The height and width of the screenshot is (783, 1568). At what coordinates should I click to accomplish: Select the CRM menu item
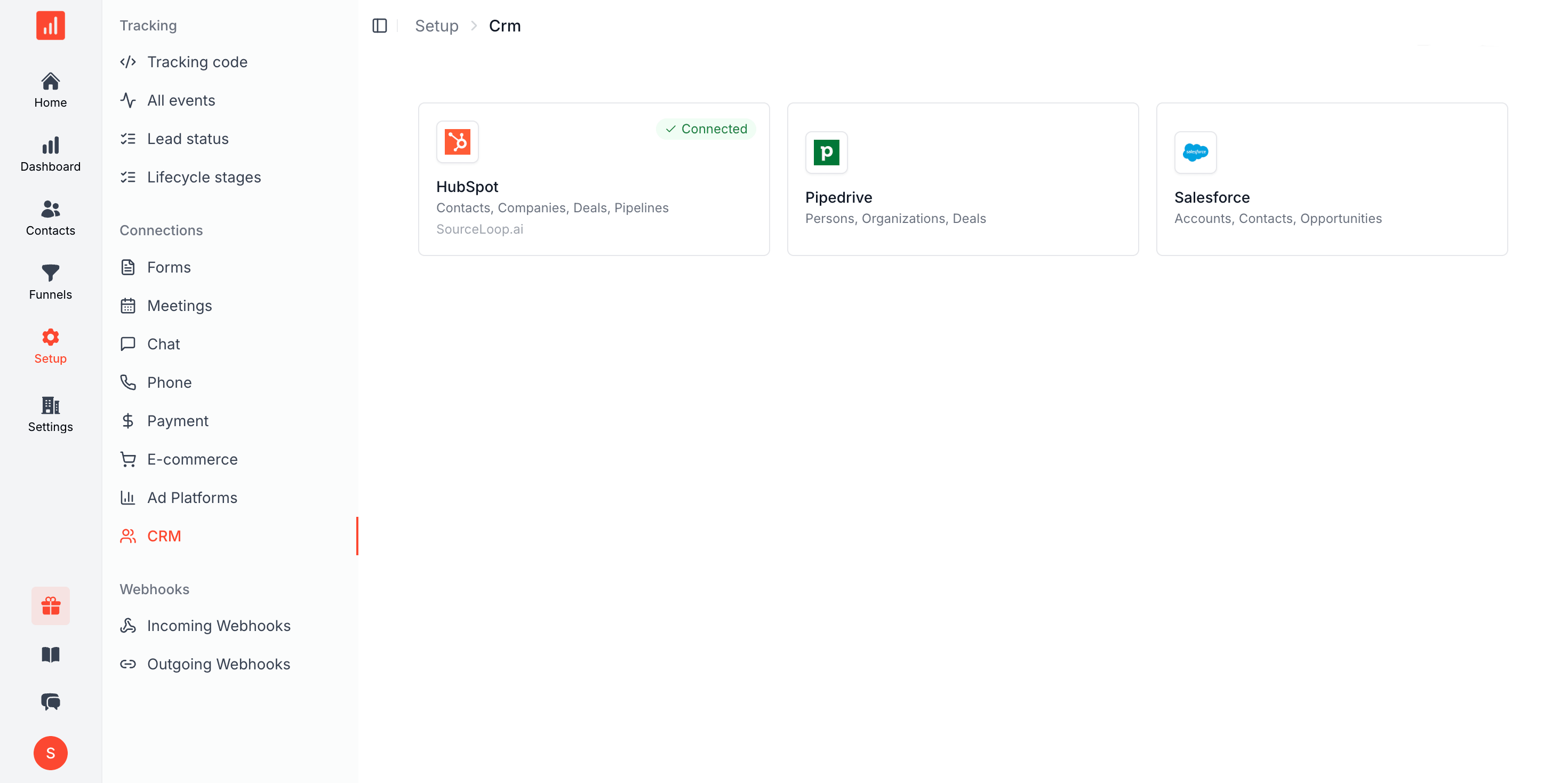(230, 536)
